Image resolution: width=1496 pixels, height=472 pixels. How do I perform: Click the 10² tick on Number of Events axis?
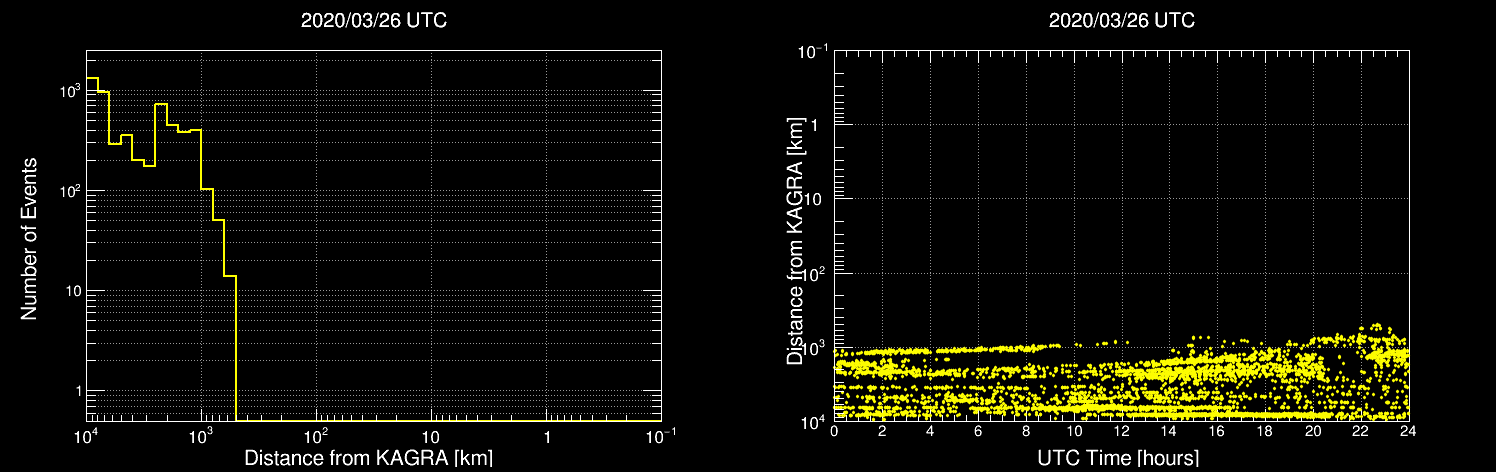pyautogui.click(x=68, y=189)
